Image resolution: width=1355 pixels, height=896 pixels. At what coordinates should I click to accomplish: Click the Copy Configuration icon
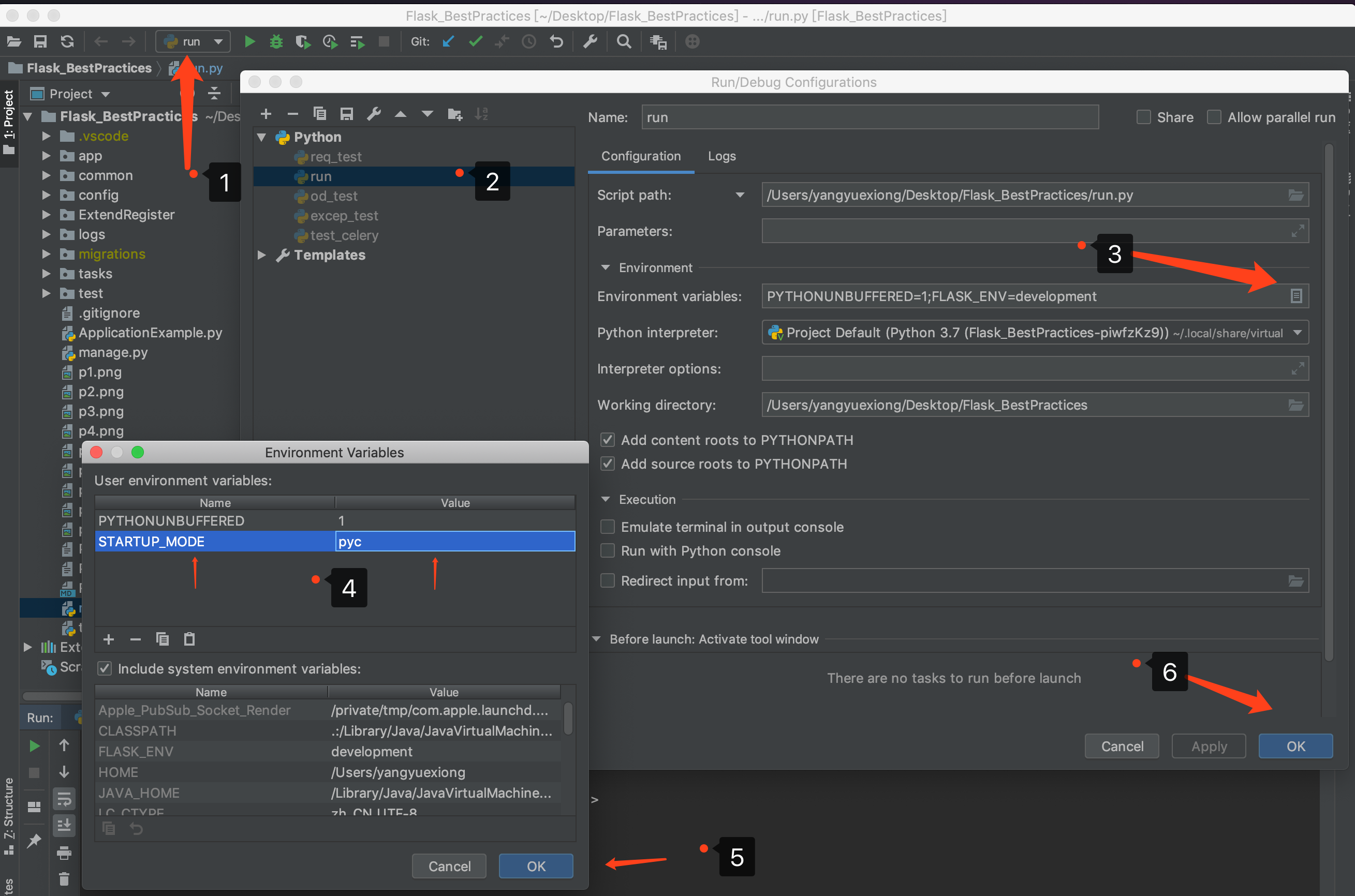point(319,114)
